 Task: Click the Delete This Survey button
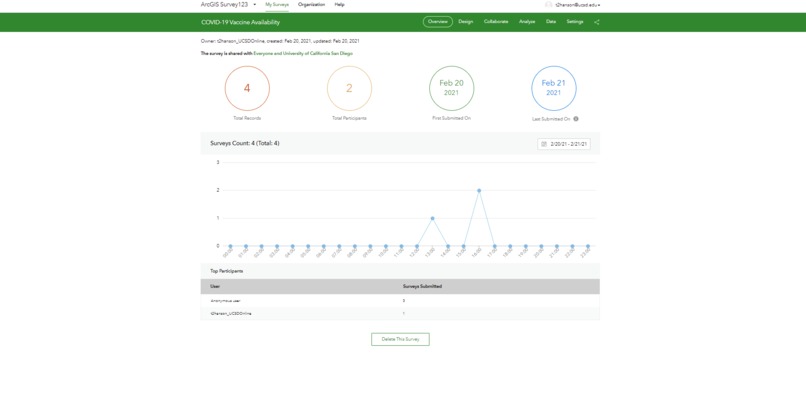tap(400, 339)
